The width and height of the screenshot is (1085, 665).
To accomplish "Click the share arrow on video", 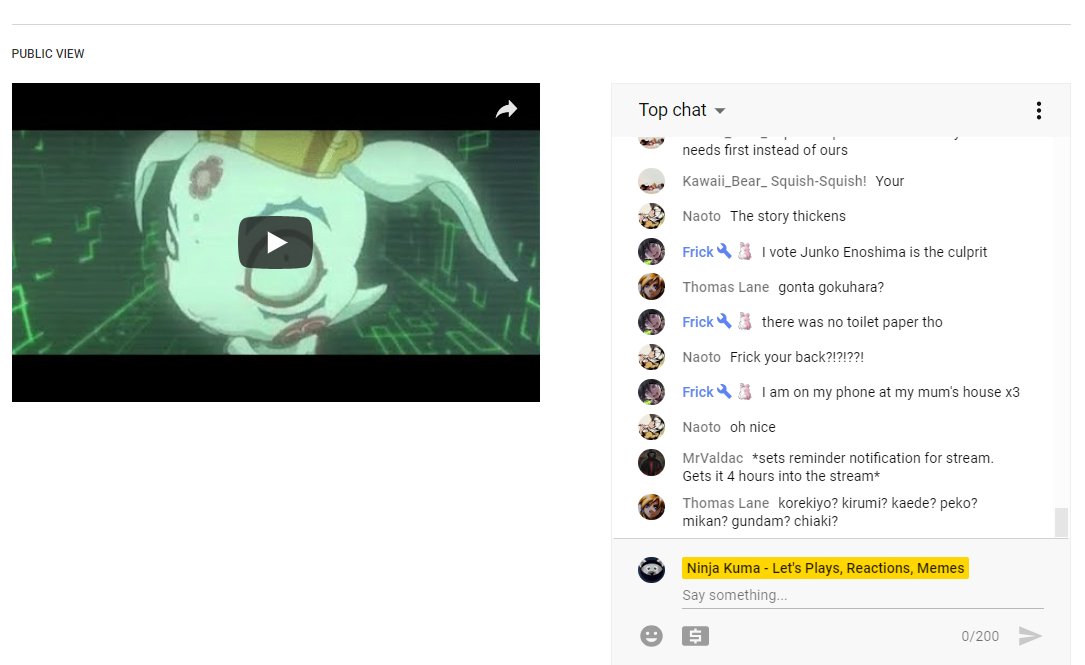I will [x=507, y=109].
